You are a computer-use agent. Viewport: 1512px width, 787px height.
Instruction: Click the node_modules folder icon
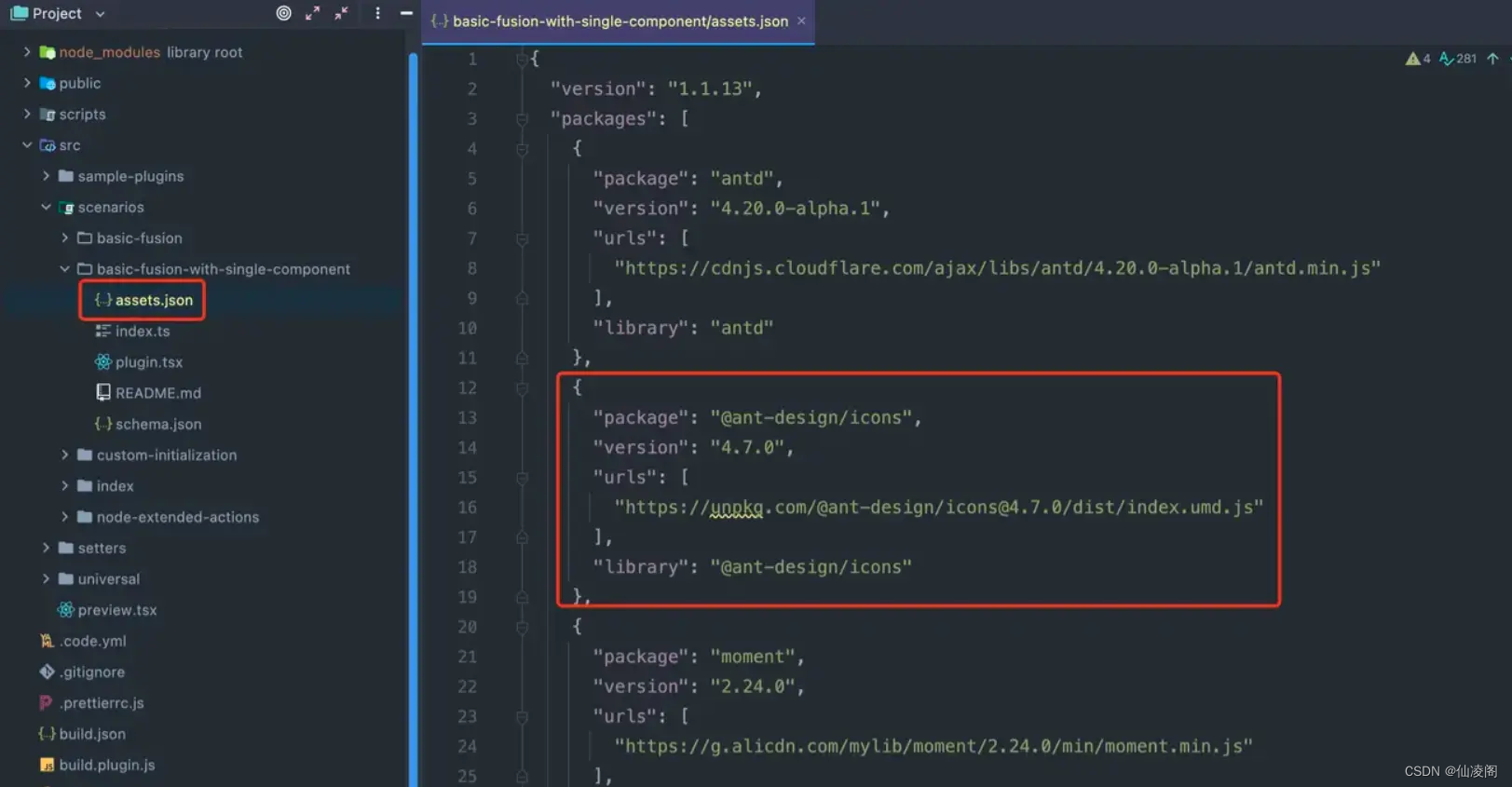pyautogui.click(x=48, y=52)
